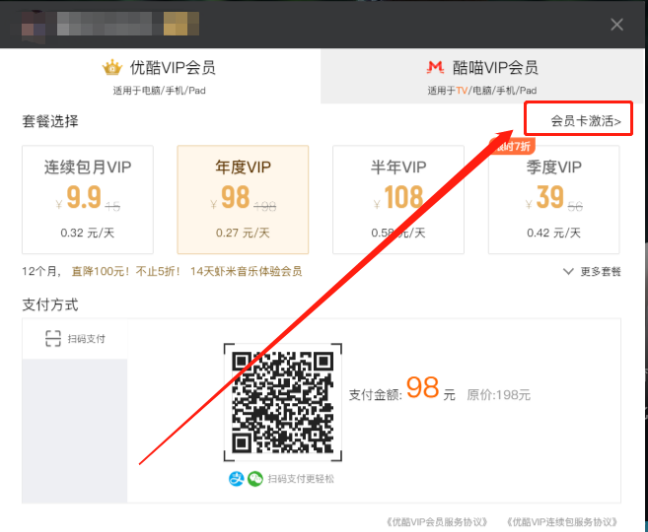The width and height of the screenshot is (648, 532).
Task: Click the green WeChat Pay icon
Action: click(254, 479)
